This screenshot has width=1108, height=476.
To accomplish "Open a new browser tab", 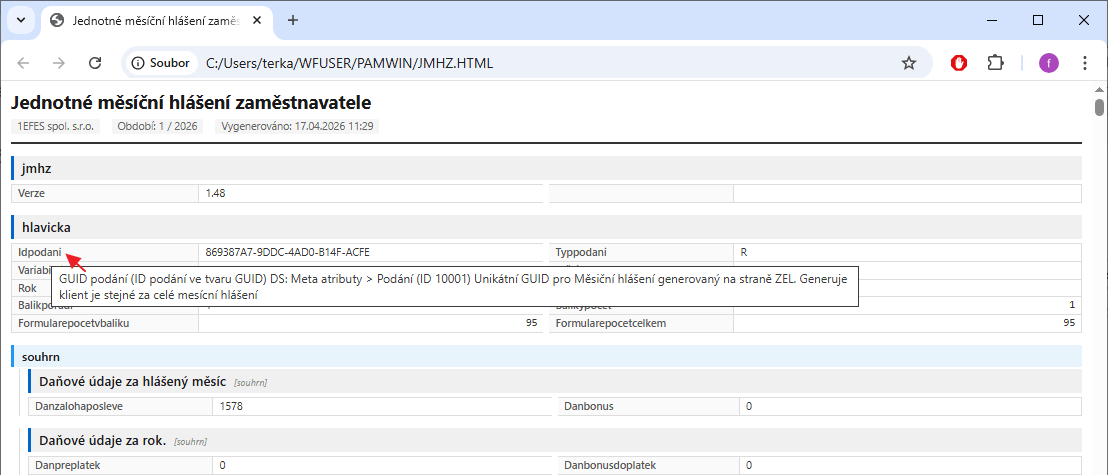I will (293, 20).
